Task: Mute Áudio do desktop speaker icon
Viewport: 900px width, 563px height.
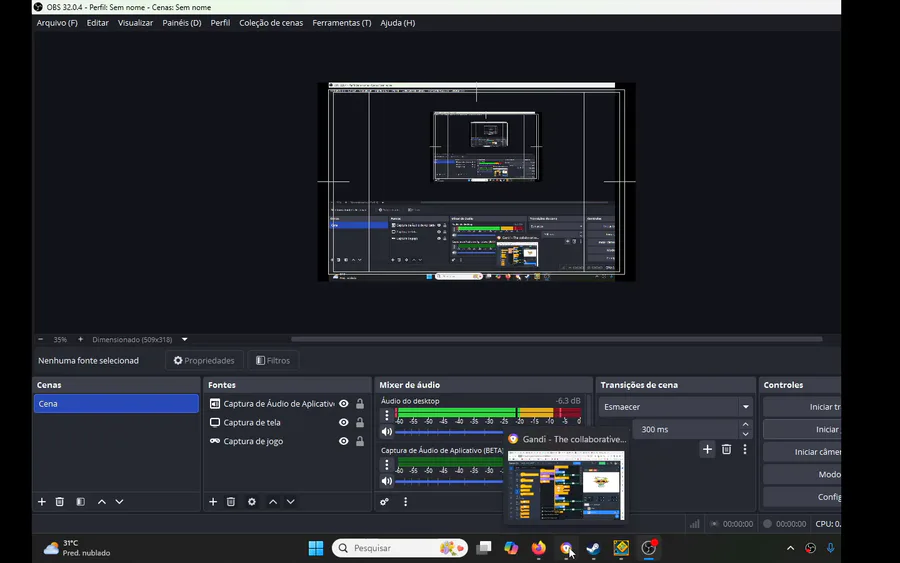Action: 387,432
